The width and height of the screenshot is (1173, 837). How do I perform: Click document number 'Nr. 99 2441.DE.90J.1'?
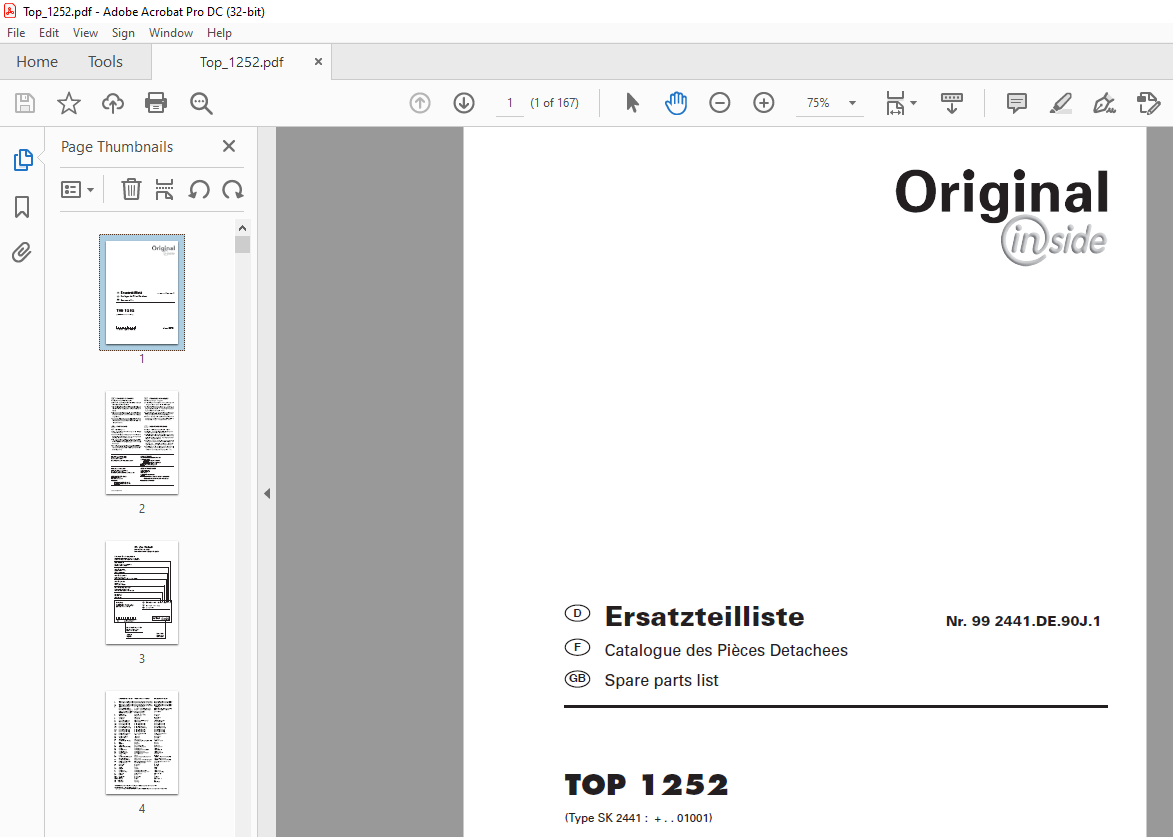pos(1023,621)
